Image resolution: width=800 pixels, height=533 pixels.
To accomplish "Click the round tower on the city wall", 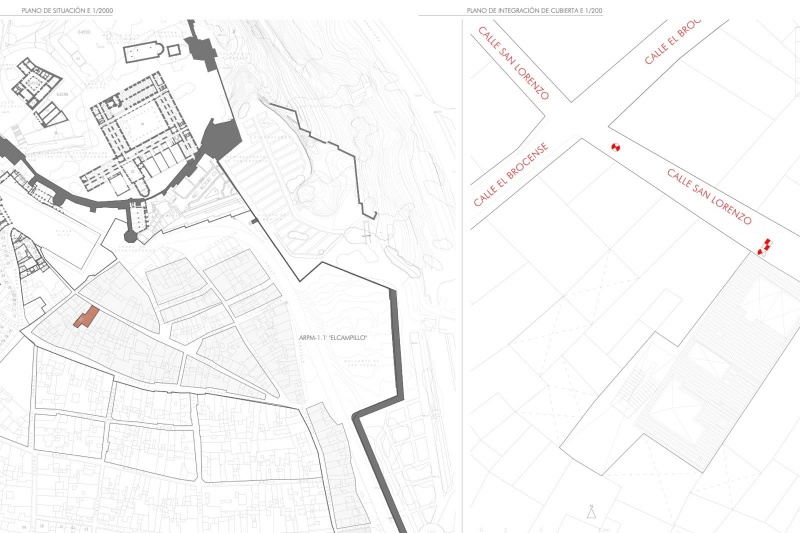I will 131,235.
